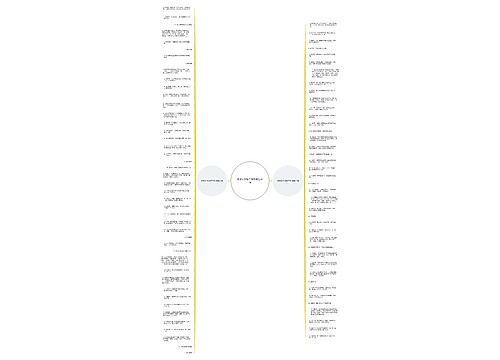The image size is (500, 360).
Task: Select the short right-aligned third leaf in the left branch
Action: 183,25
